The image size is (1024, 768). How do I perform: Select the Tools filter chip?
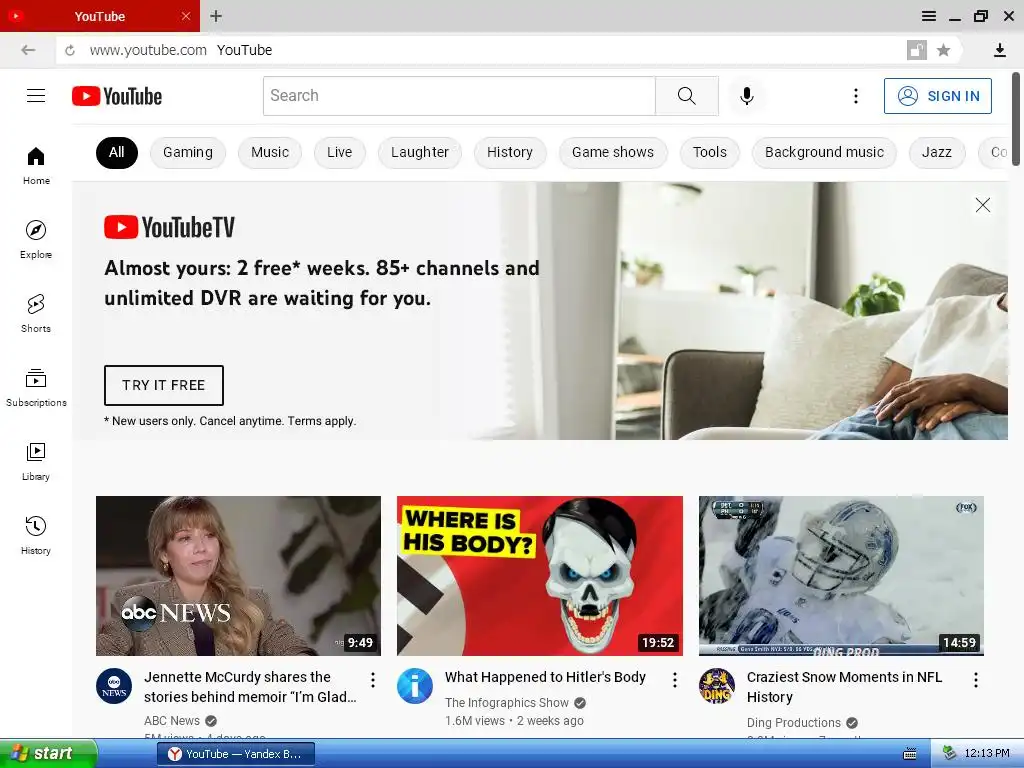point(710,153)
